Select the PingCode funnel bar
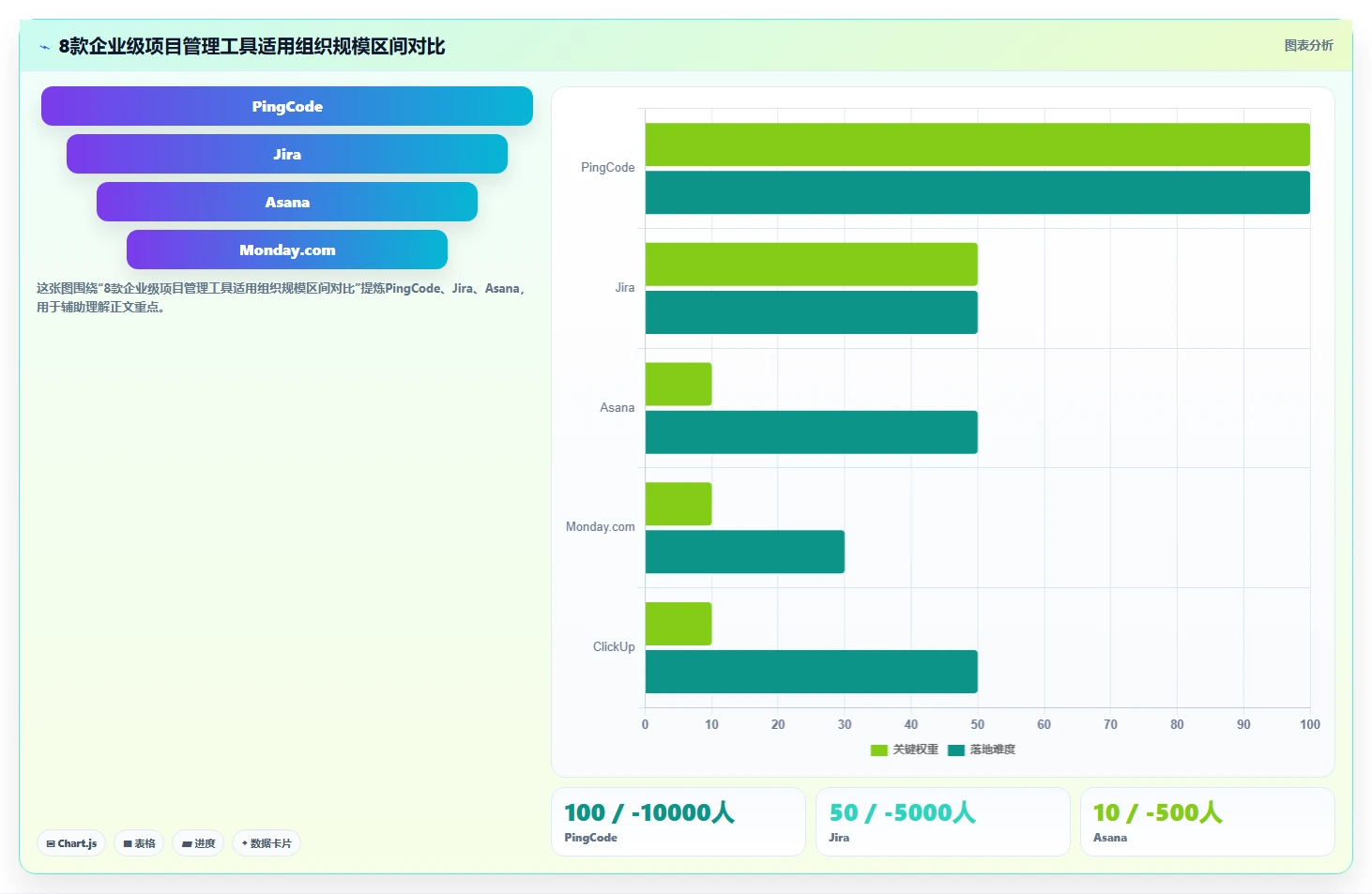Viewport: 1372px width, 894px height. (x=287, y=106)
